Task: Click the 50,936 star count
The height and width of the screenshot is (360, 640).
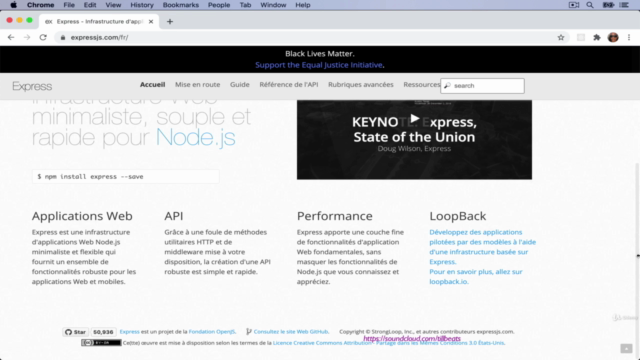Action: tap(103, 332)
